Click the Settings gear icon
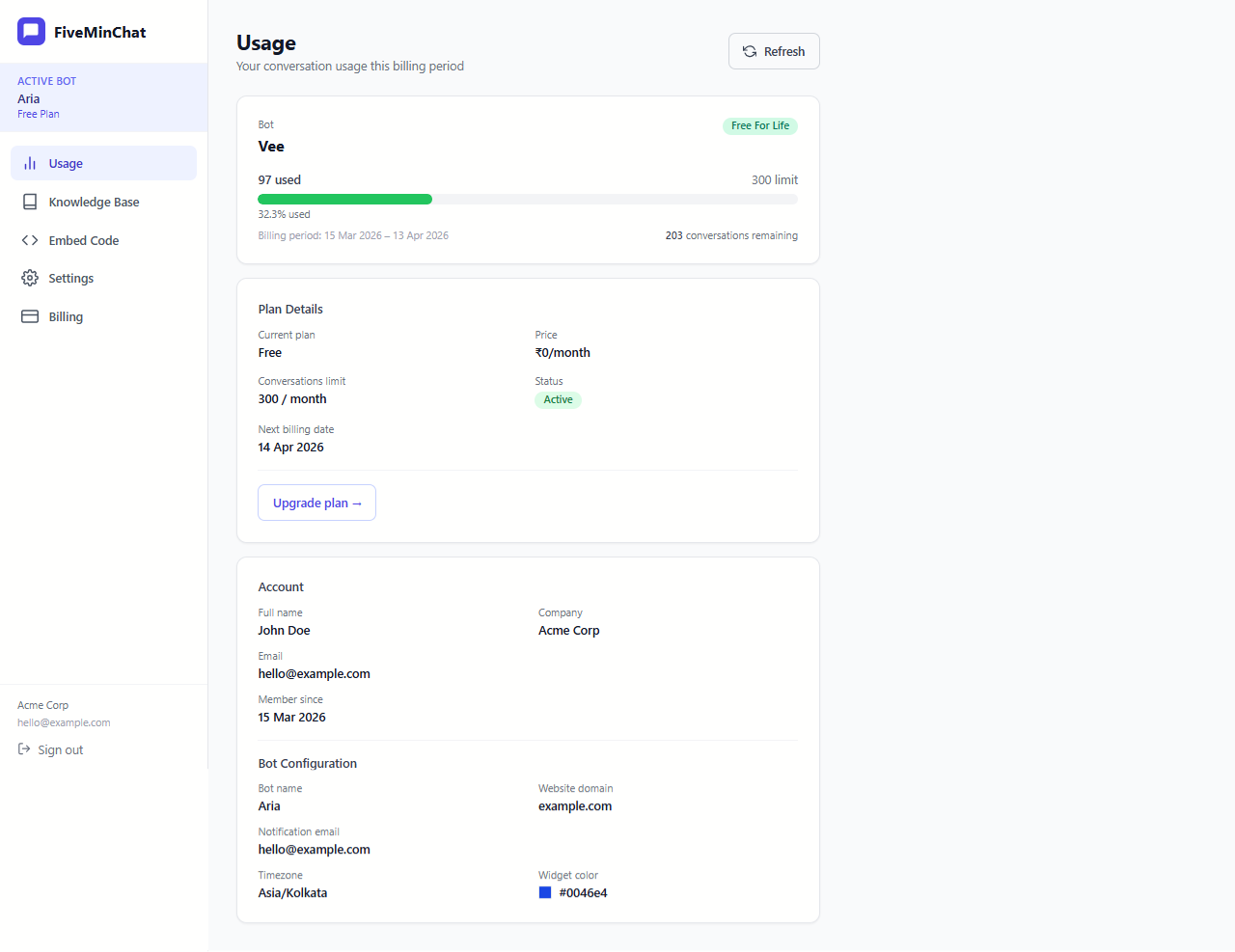1235x952 pixels. coord(30,278)
